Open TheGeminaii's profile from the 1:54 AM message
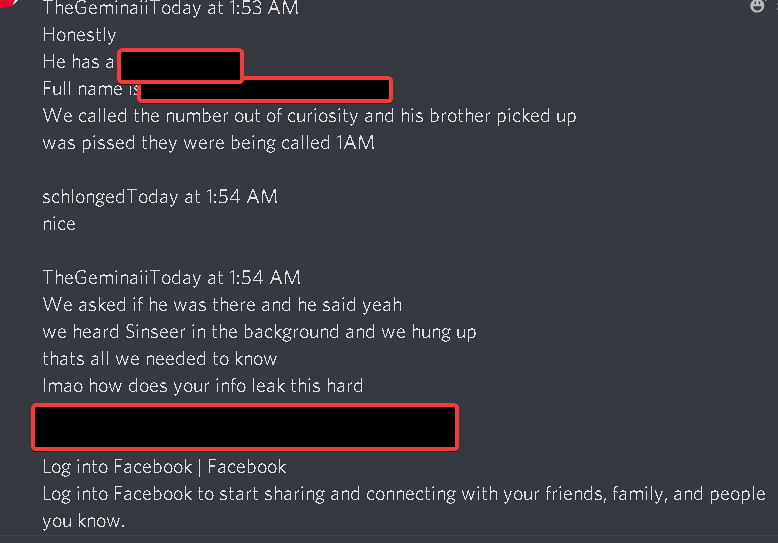 (x=96, y=277)
